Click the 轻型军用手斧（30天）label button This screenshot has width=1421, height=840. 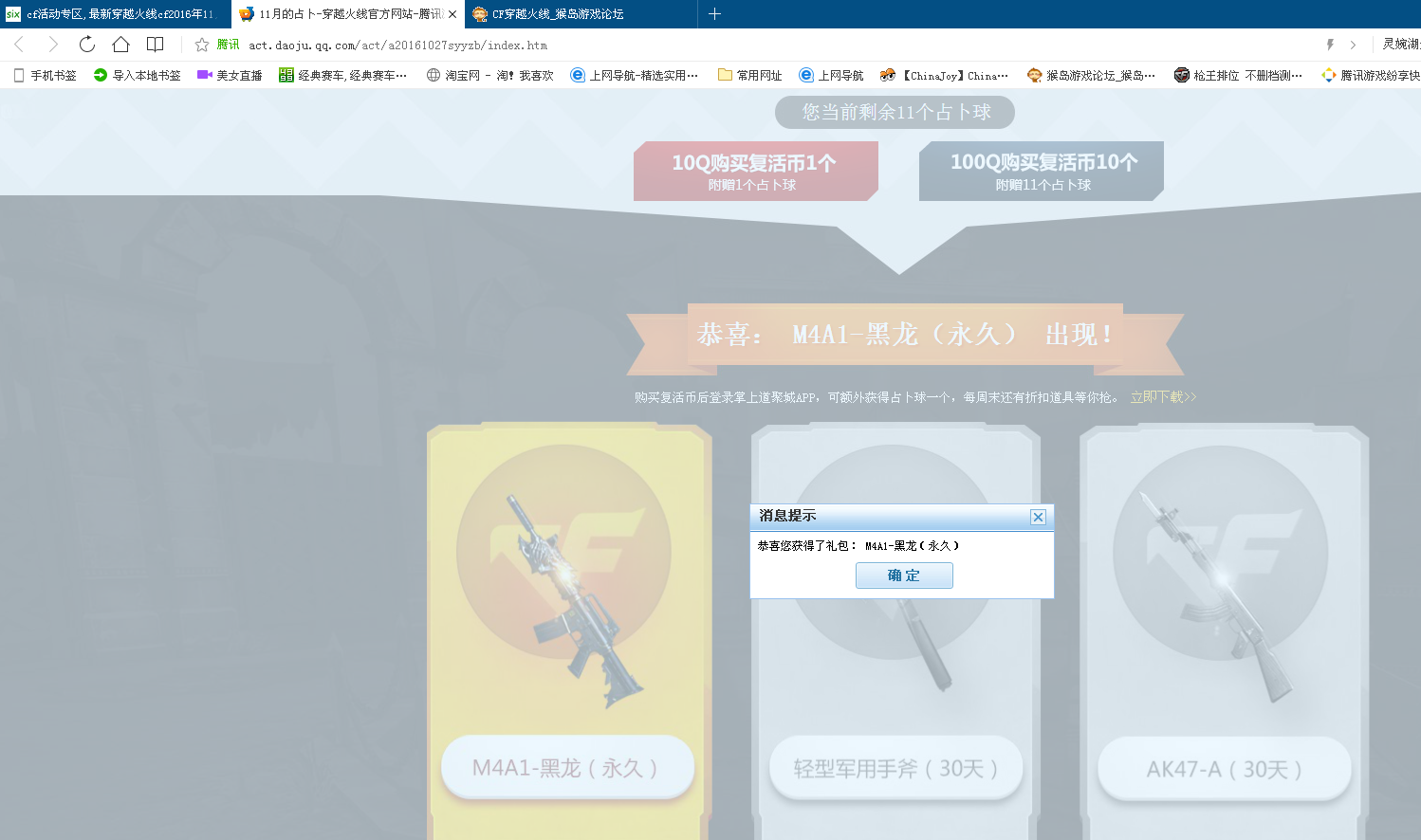pos(895,768)
